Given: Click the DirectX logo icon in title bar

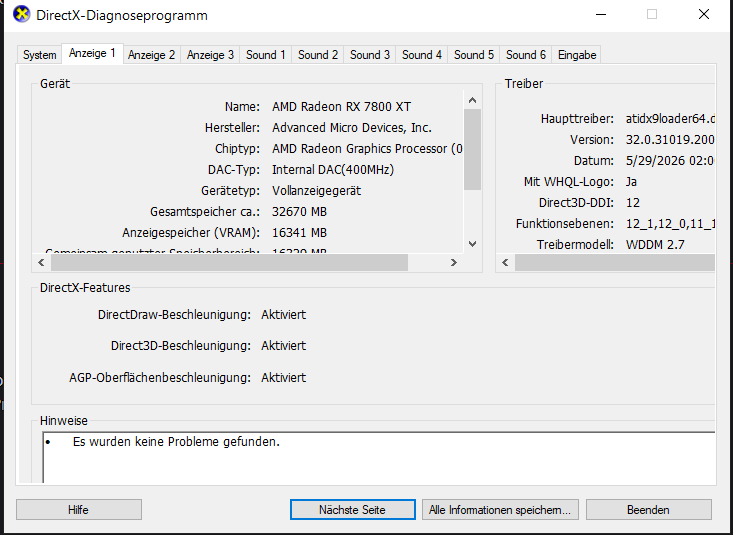Looking at the screenshot, I should [22, 14].
